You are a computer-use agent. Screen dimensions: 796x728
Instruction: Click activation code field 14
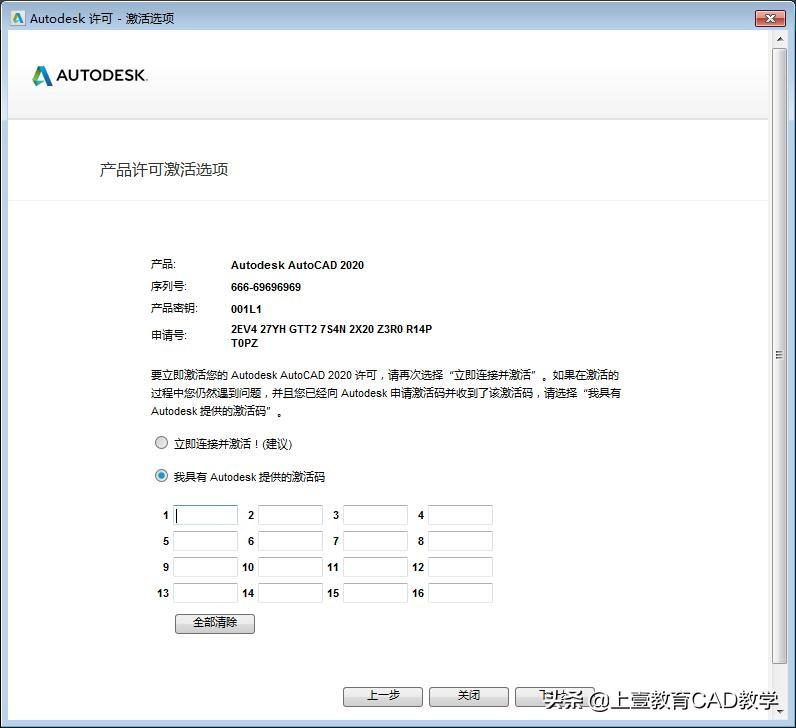click(290, 593)
